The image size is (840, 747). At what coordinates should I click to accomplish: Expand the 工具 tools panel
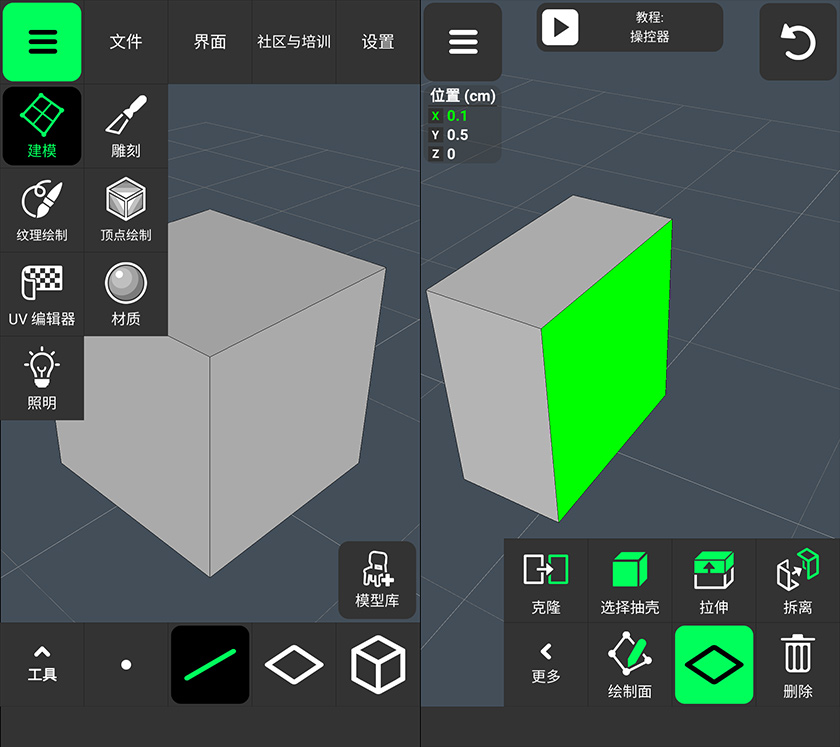[42, 664]
